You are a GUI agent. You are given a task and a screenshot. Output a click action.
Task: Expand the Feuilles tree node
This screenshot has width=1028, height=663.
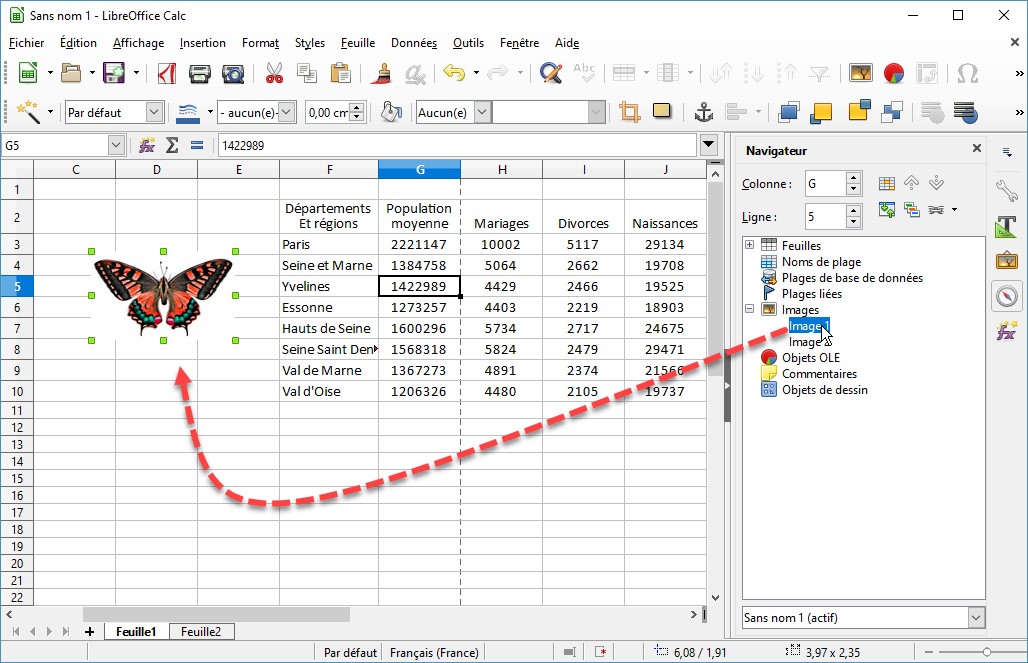point(749,245)
